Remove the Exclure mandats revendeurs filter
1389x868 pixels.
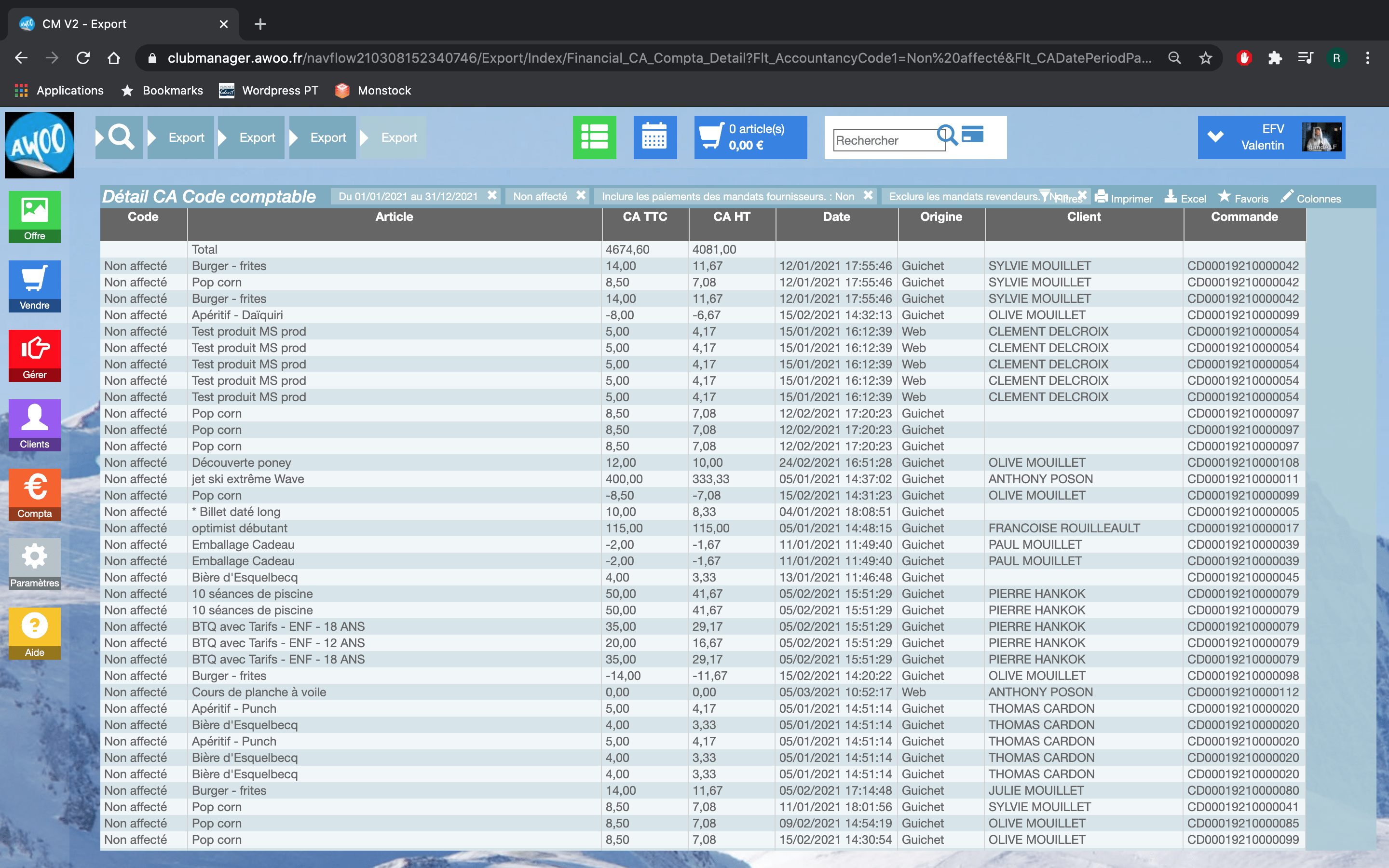(1082, 195)
